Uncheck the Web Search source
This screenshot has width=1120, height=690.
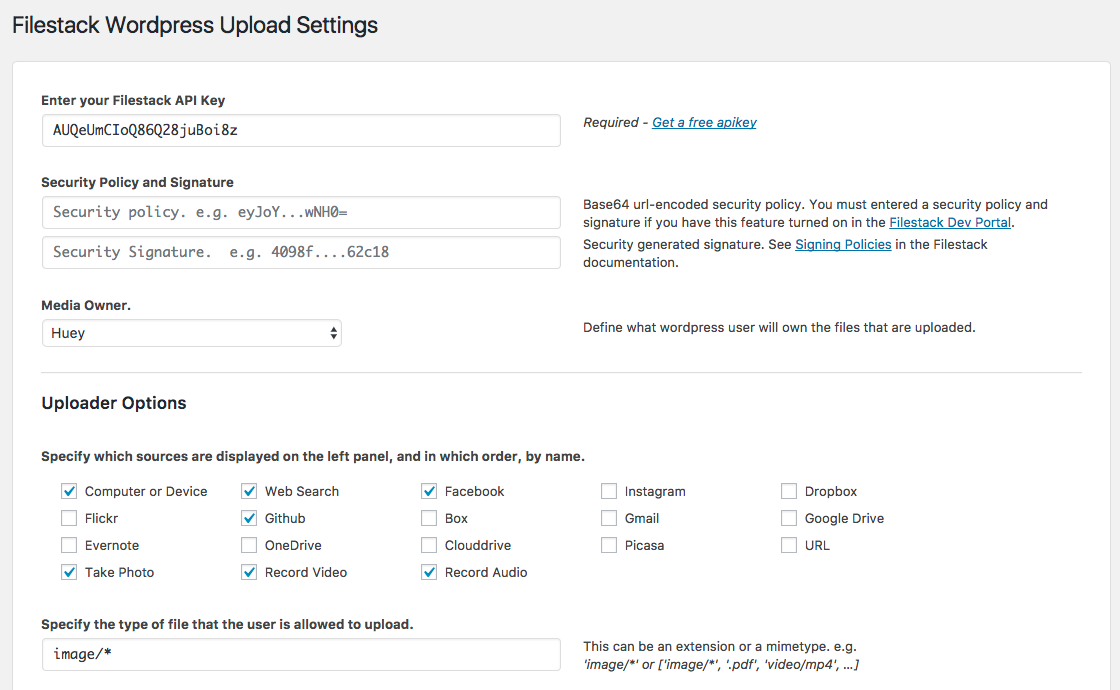point(249,491)
